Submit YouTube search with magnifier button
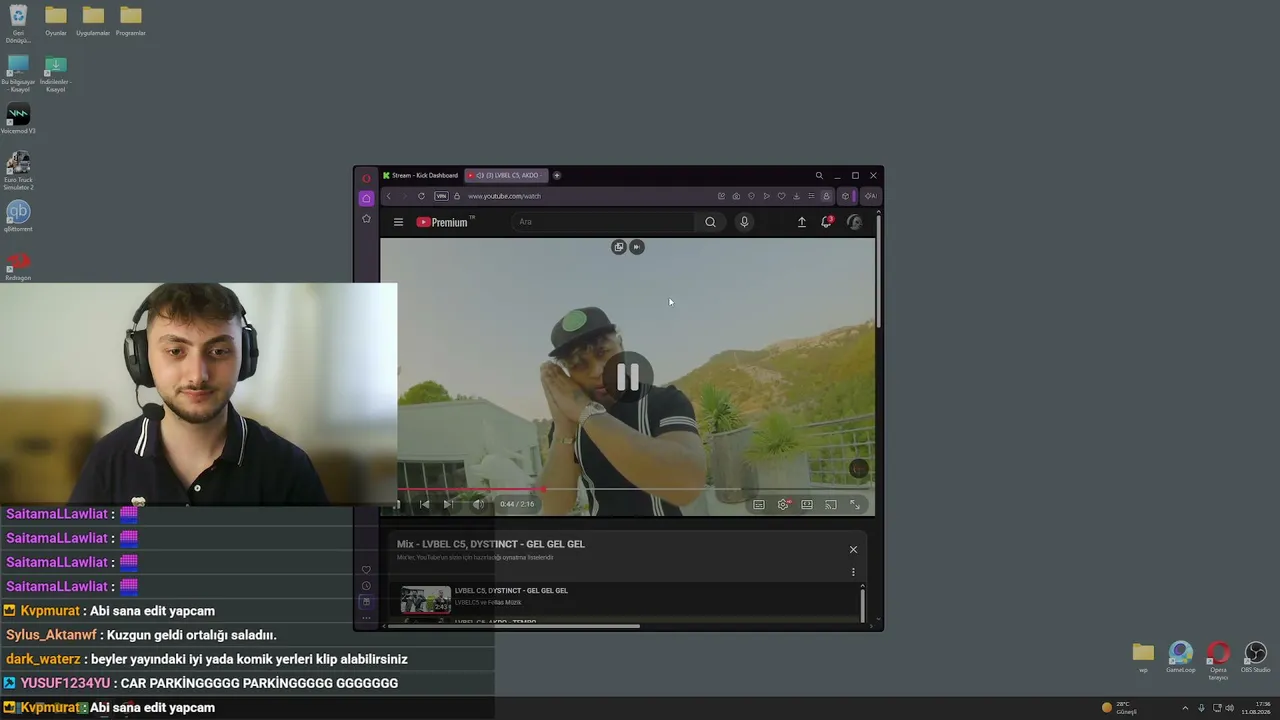 [x=710, y=222]
